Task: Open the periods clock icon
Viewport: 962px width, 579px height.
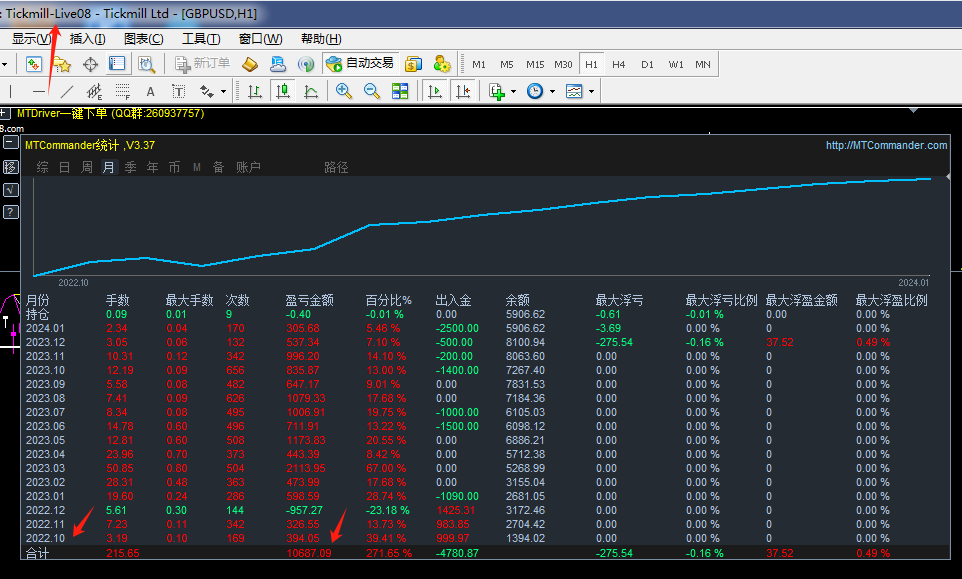Action: pos(535,92)
